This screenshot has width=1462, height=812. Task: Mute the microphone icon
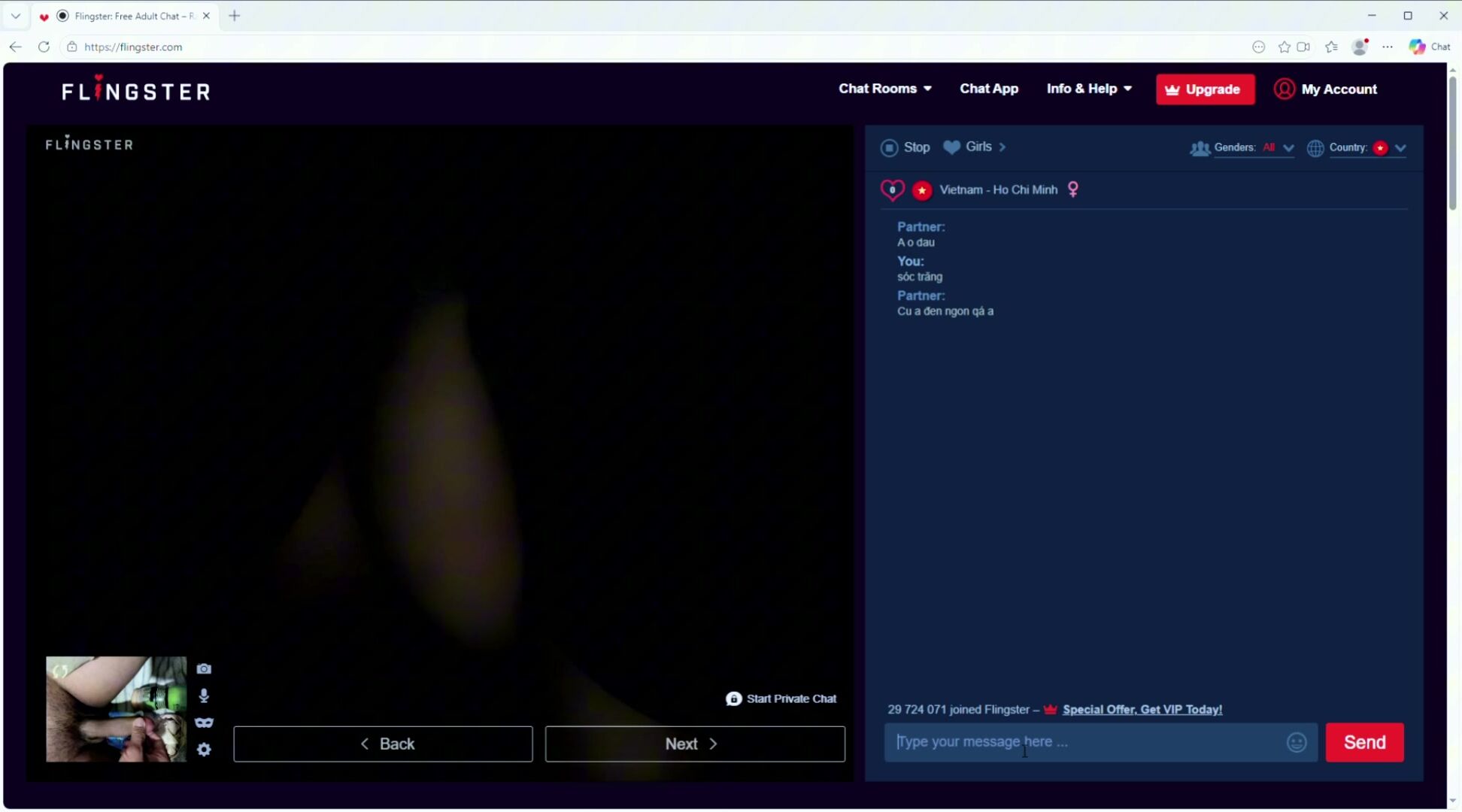tap(204, 695)
